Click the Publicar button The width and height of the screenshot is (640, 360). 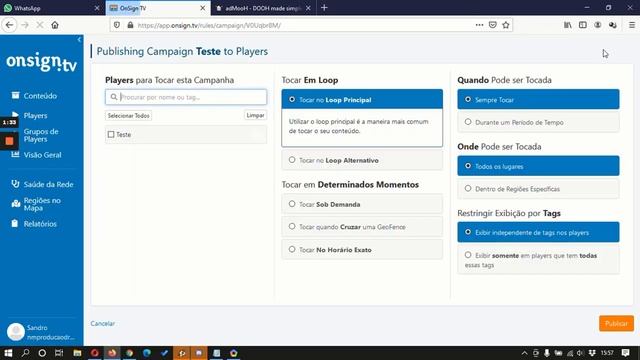click(616, 323)
